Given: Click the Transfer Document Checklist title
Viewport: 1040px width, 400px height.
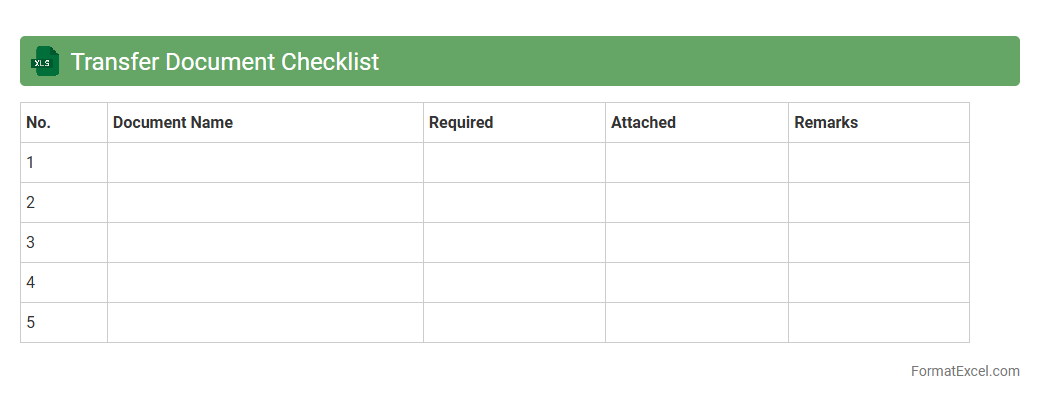Looking at the screenshot, I should 225,62.
